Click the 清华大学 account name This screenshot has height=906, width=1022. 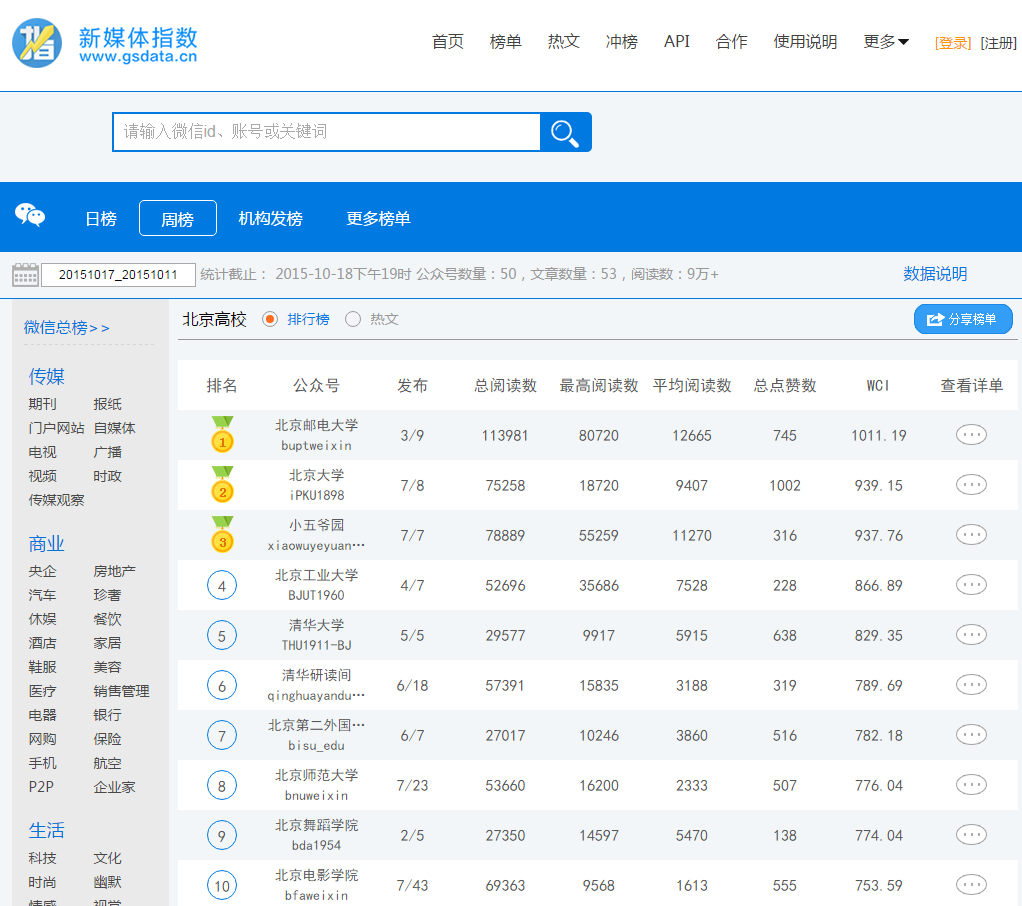(x=317, y=626)
